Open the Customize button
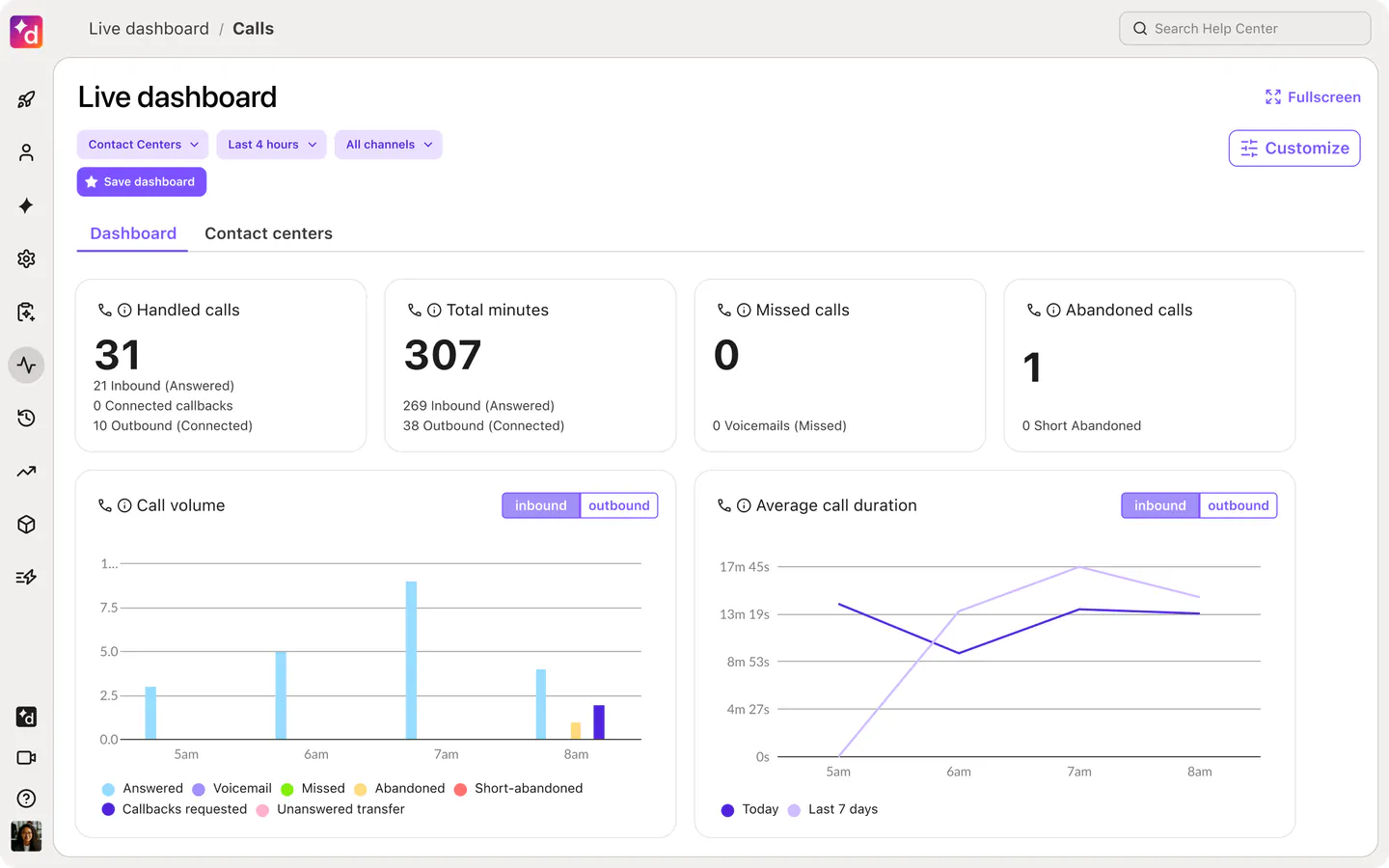Viewport: 1389px width, 868px height. (x=1294, y=149)
